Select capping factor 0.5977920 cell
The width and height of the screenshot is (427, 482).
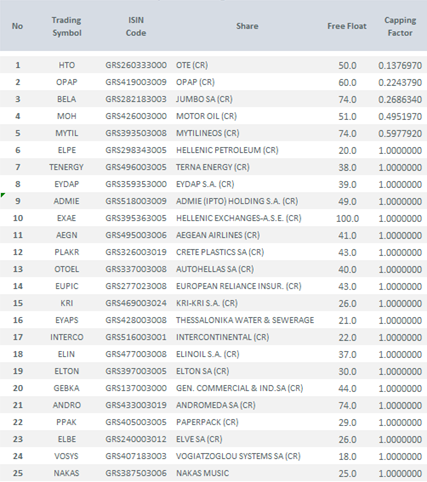(400, 133)
